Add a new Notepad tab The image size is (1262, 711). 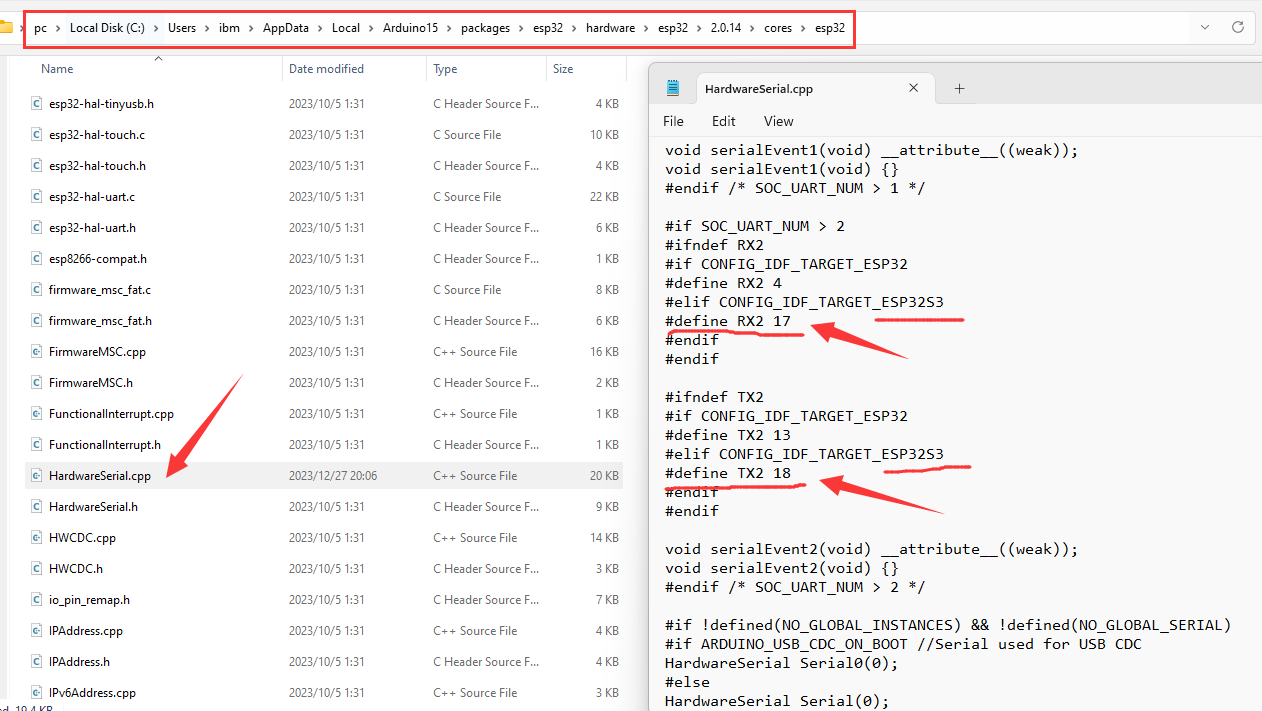tap(959, 88)
